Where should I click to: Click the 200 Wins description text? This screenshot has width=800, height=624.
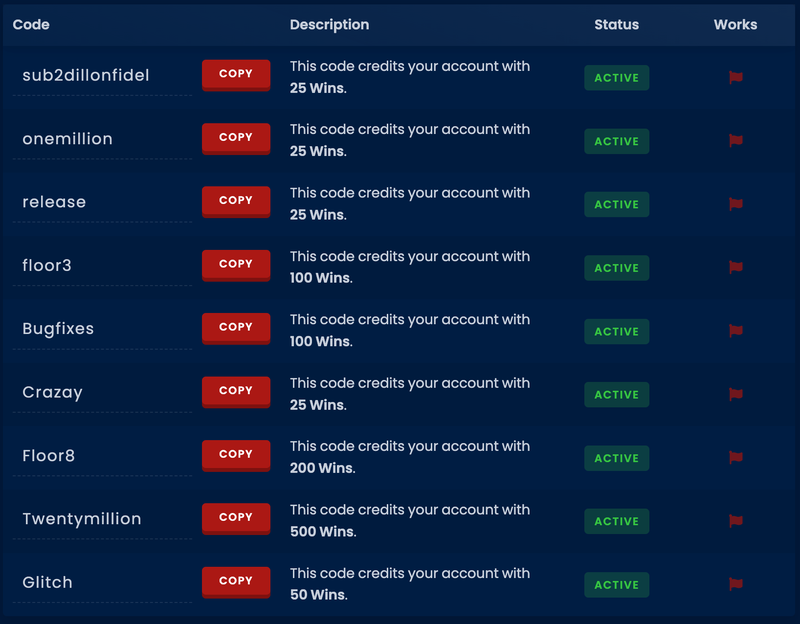click(x=410, y=457)
